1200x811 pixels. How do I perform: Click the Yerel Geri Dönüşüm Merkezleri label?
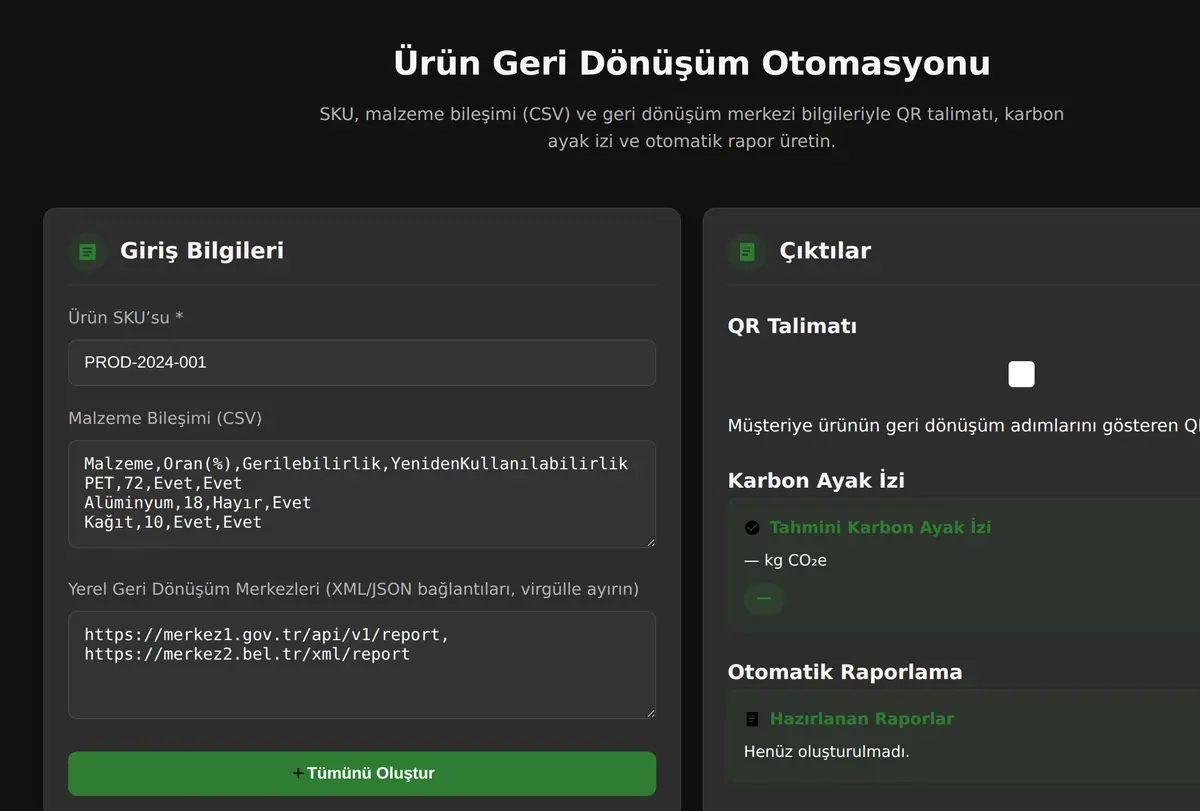(353, 589)
